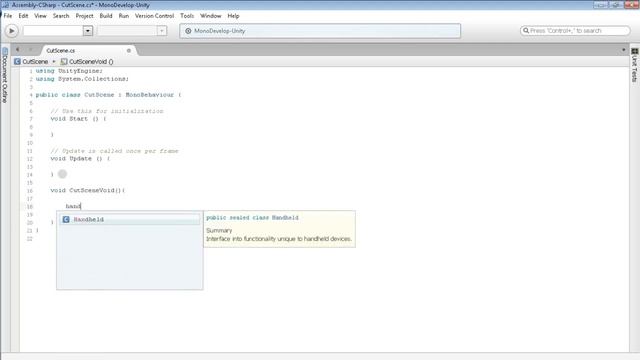Click the method icon beside CutSceneVoid ()
Viewport: 640px width, 360px height.
64,62
